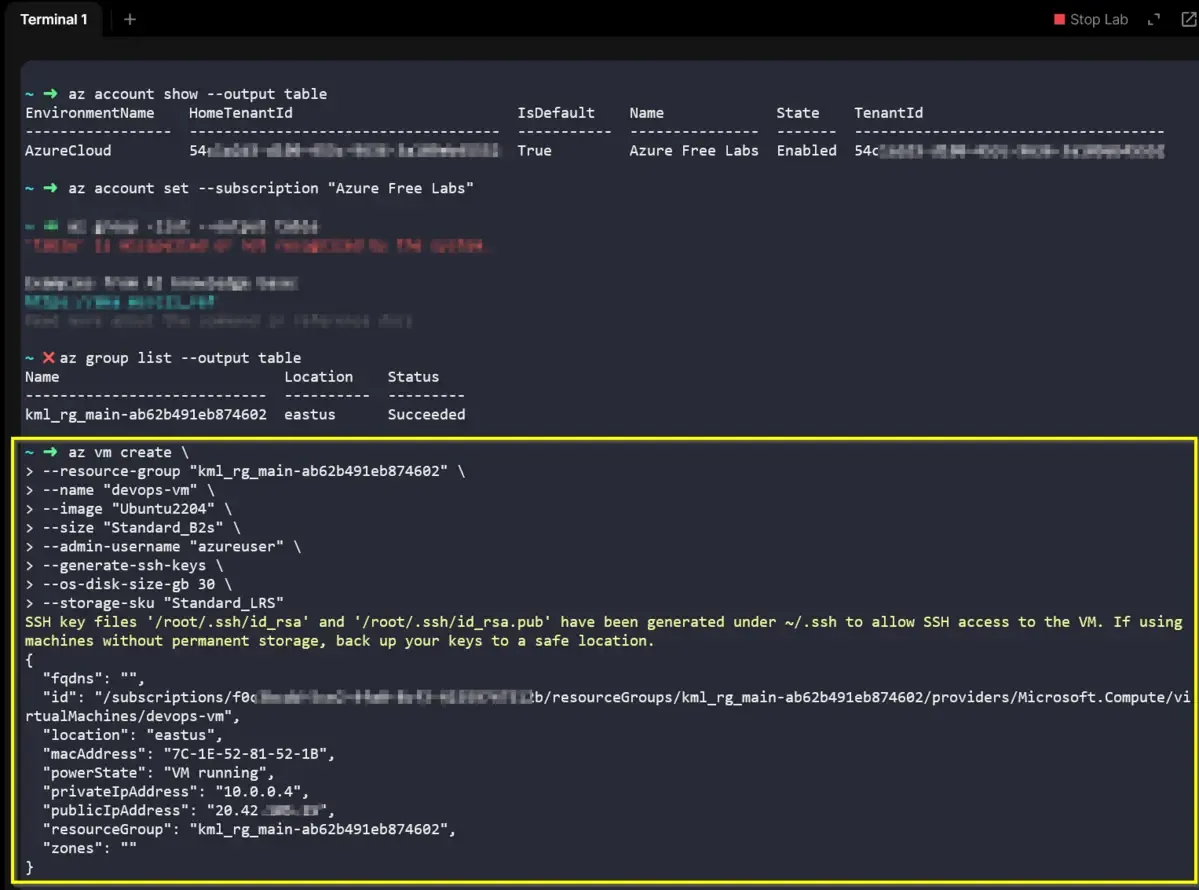1199x890 pixels.
Task: Click the 'eastus' location cell
Action: point(310,414)
